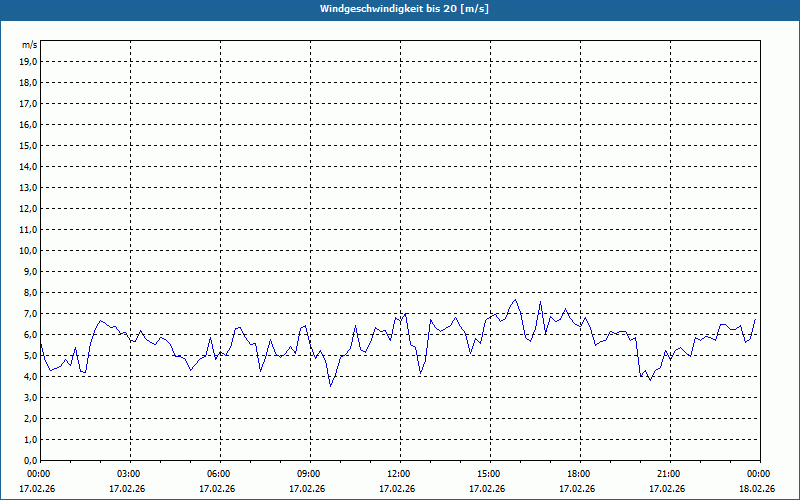Image resolution: width=800 pixels, height=500 pixels.
Task: Click the m/s unit label
Action: (29, 45)
